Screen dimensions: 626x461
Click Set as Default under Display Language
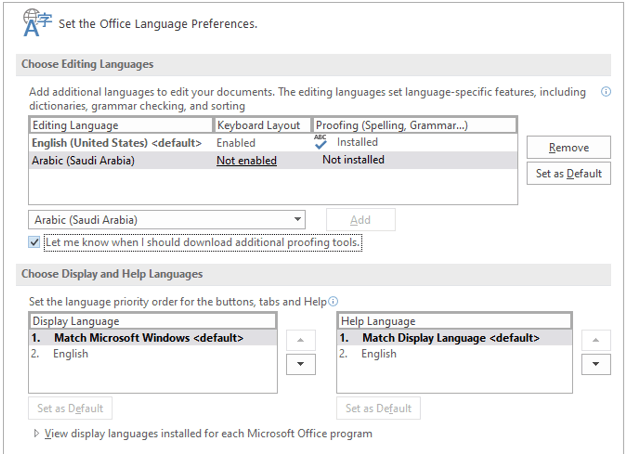tap(70, 408)
